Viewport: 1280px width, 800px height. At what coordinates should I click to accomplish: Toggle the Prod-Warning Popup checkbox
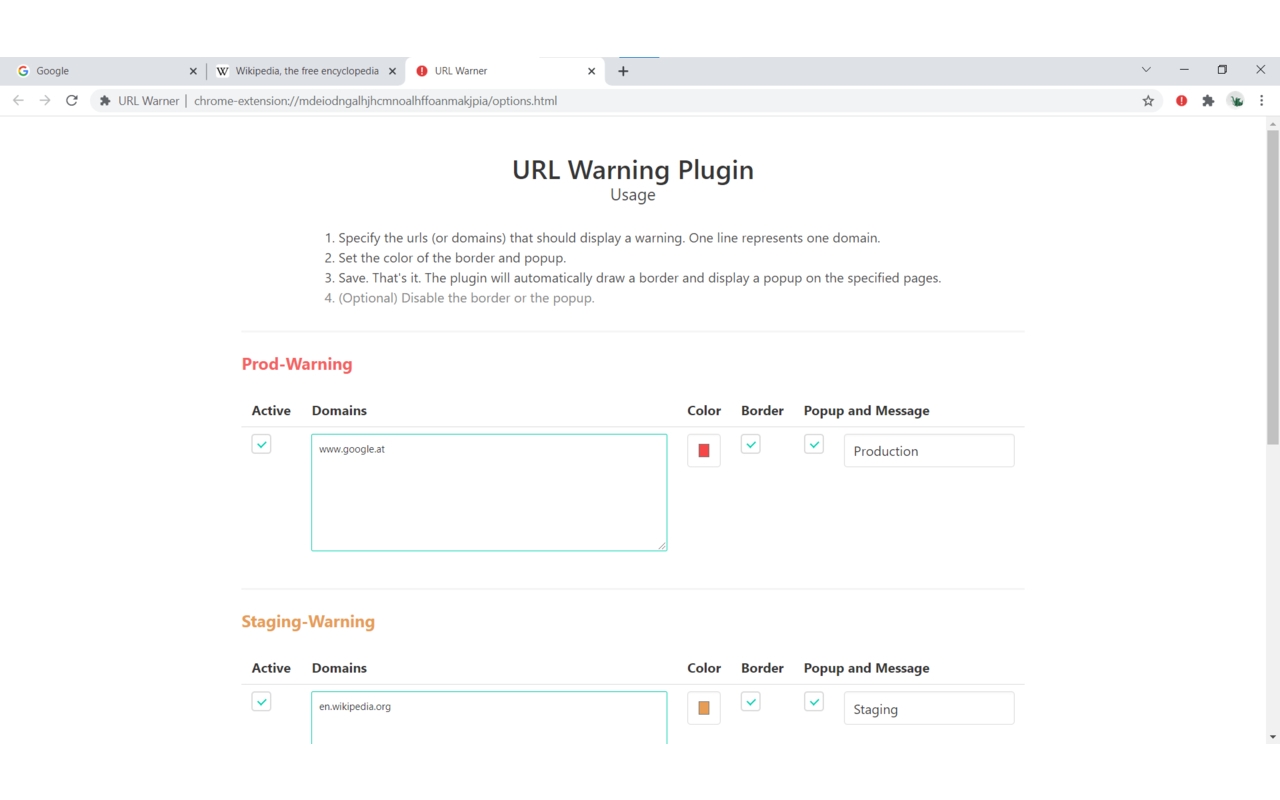(x=814, y=444)
